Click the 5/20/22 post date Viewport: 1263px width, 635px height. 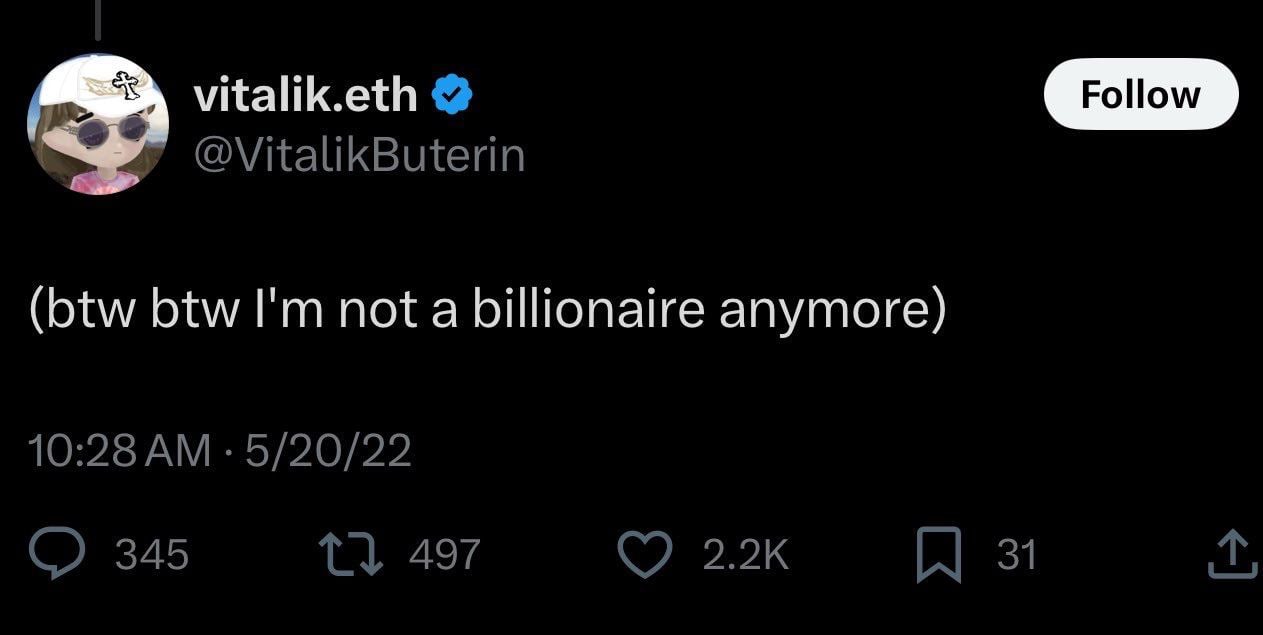tap(328, 451)
